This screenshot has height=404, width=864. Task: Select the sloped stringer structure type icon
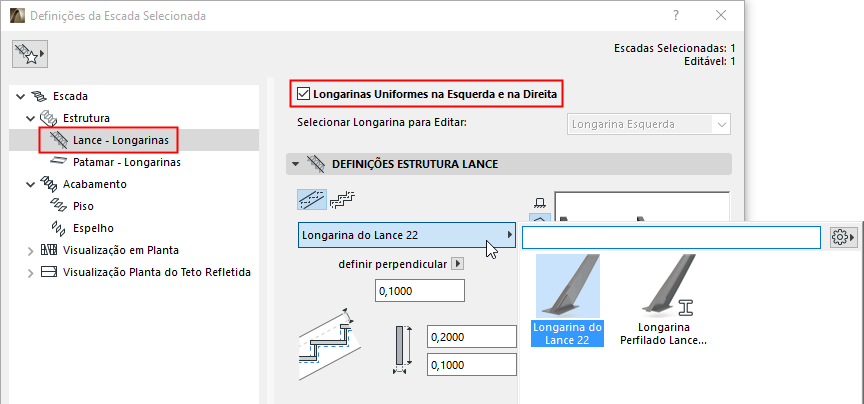[x=313, y=200]
